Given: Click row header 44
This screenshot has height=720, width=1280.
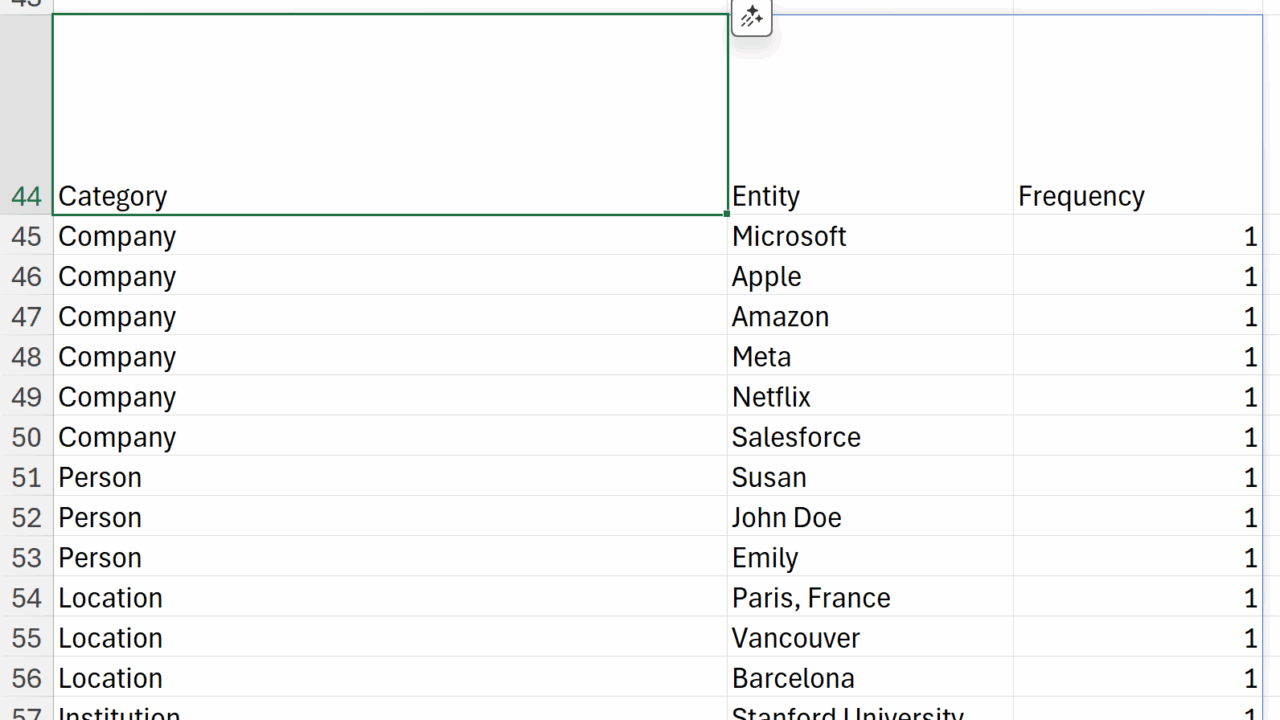Looking at the screenshot, I should [26, 196].
